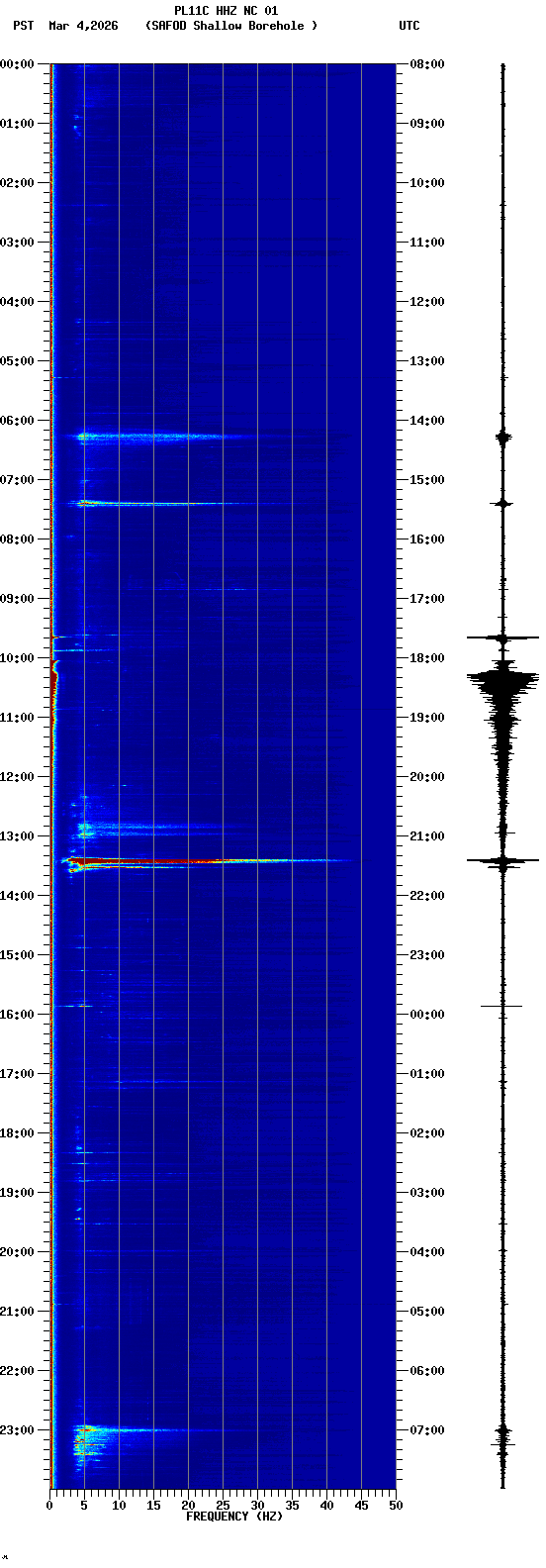Image resolution: width=546 pixels, height=1568 pixels.
Task: Click the 5 Hz frequency tick label
Action: pyautogui.click(x=84, y=1506)
